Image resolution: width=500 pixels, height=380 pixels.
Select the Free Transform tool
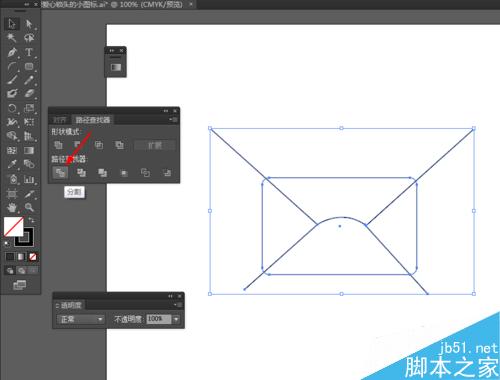29,122
